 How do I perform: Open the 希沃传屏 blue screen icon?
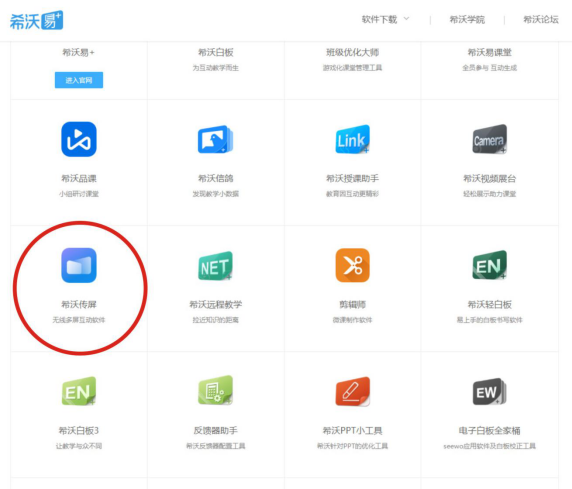[79, 265]
